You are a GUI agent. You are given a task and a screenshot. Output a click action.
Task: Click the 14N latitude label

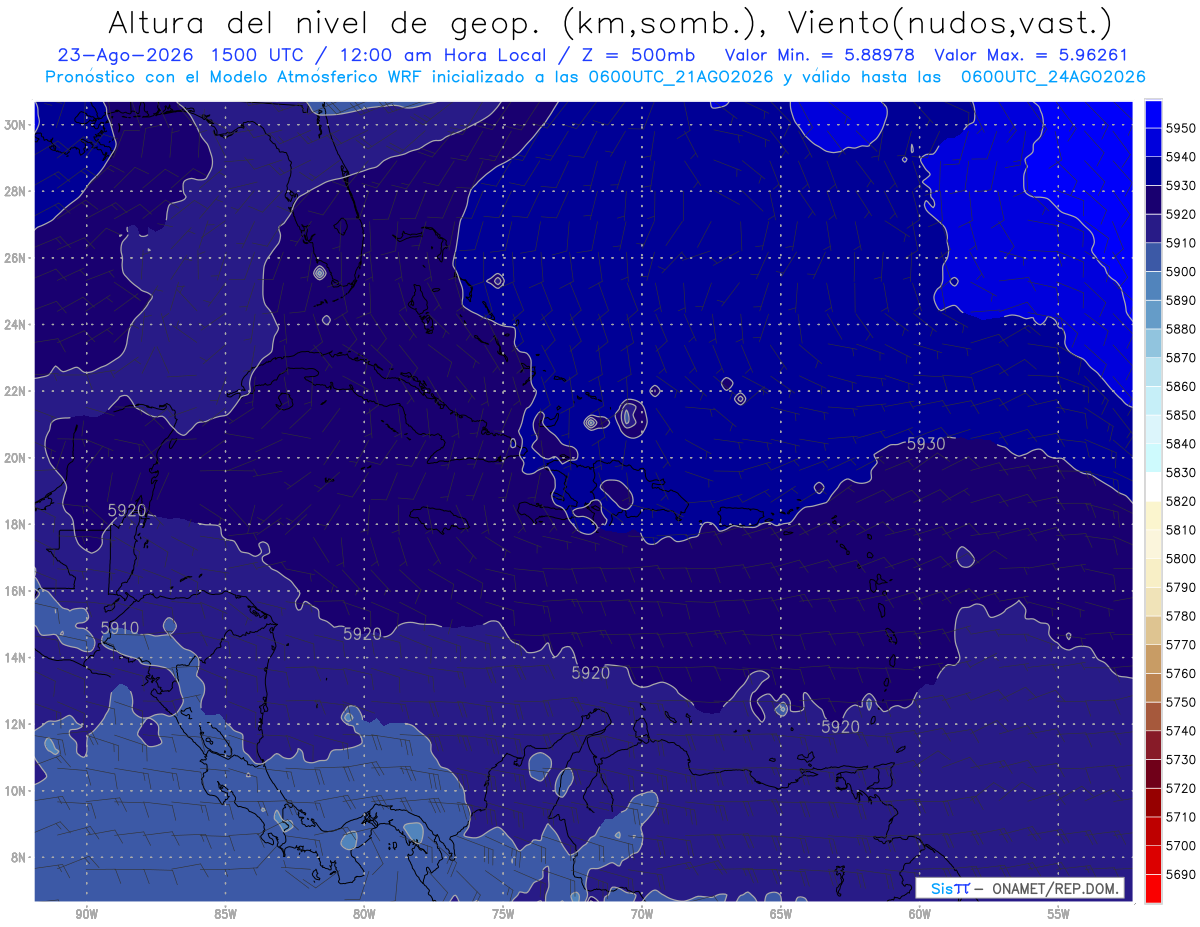coord(15,658)
